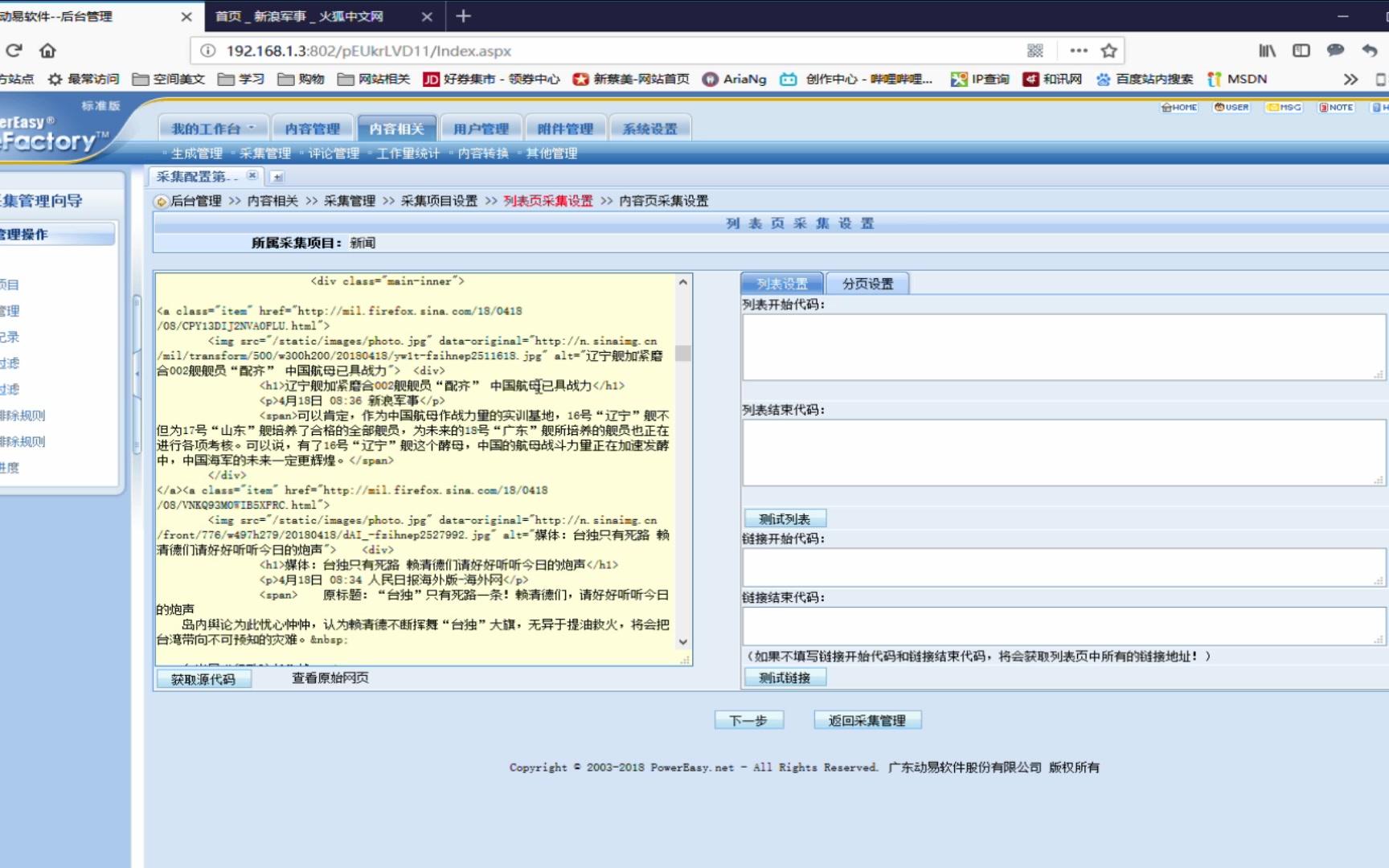1389x868 pixels.
Task: Click the source code scrollbar up arrow
Action: (683, 282)
